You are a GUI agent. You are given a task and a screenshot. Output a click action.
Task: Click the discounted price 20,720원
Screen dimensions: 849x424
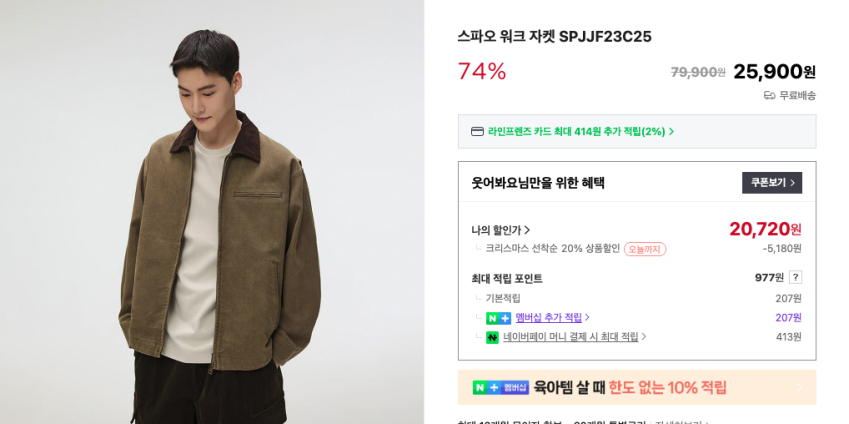point(765,230)
